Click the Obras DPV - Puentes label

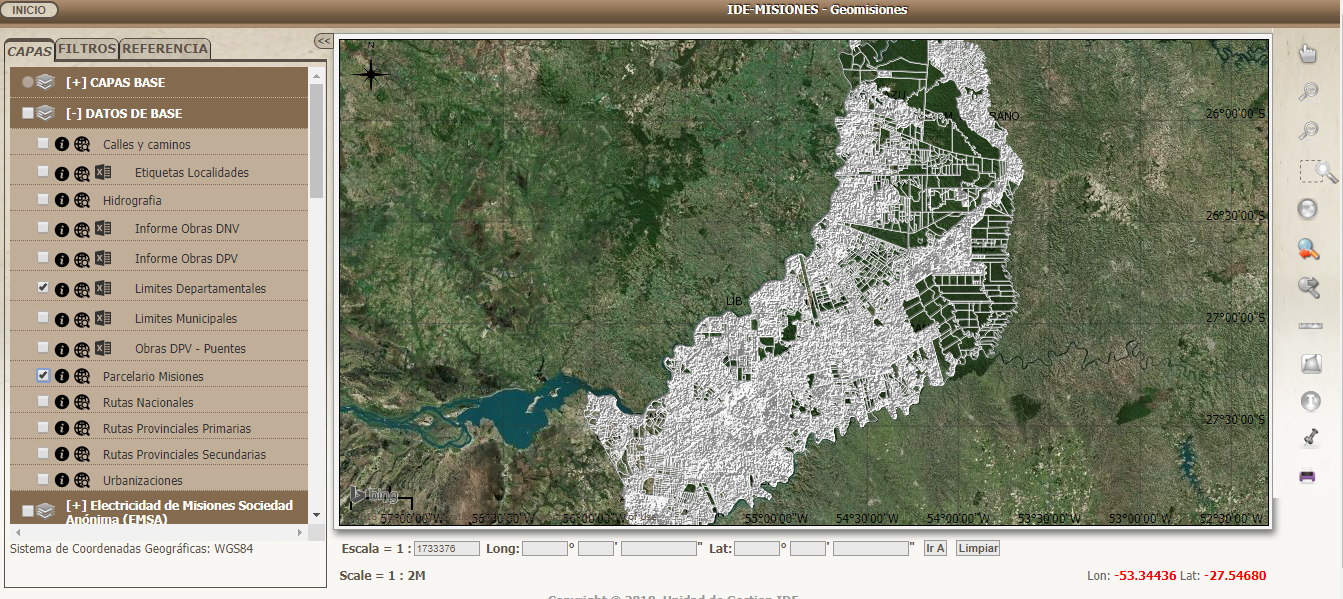[x=190, y=348]
